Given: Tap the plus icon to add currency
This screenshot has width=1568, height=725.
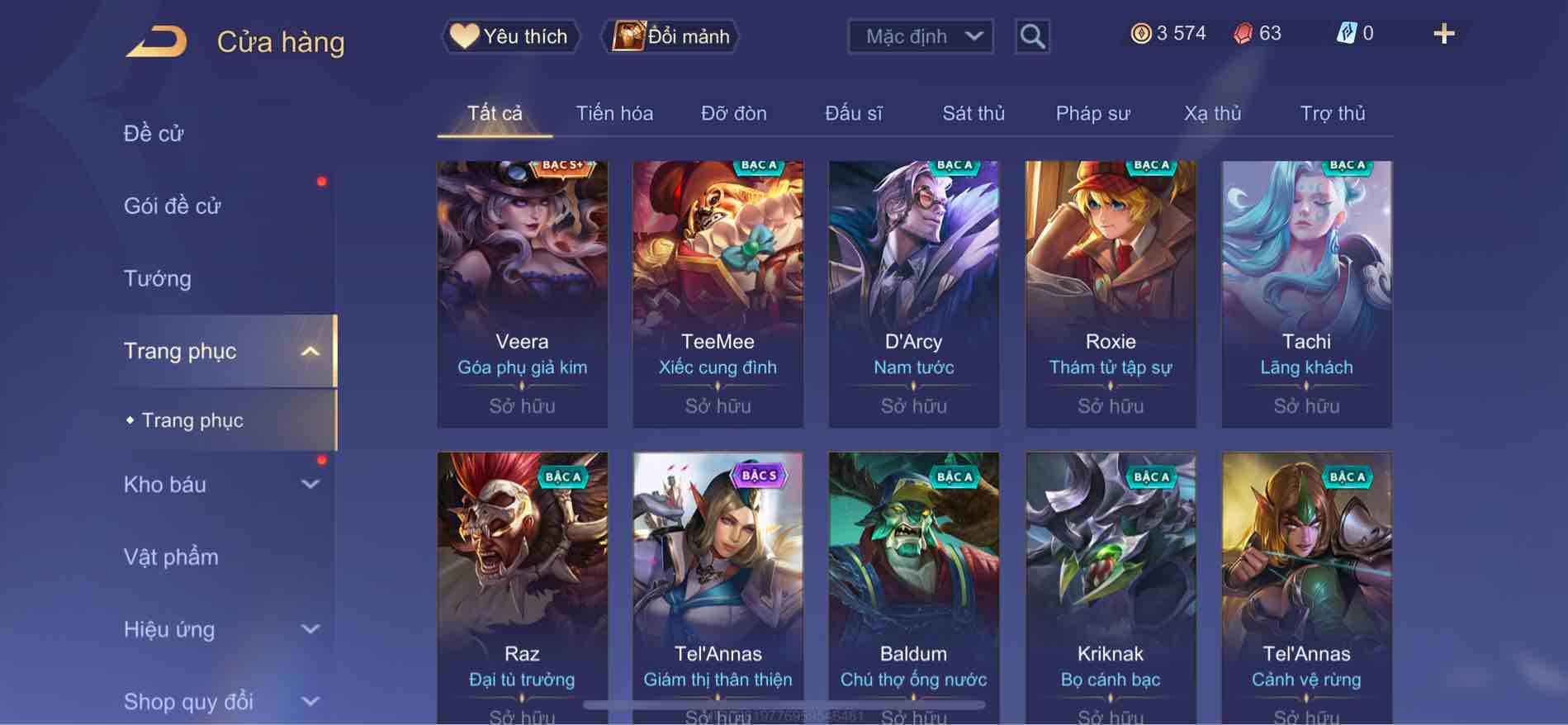Looking at the screenshot, I should point(1443,34).
